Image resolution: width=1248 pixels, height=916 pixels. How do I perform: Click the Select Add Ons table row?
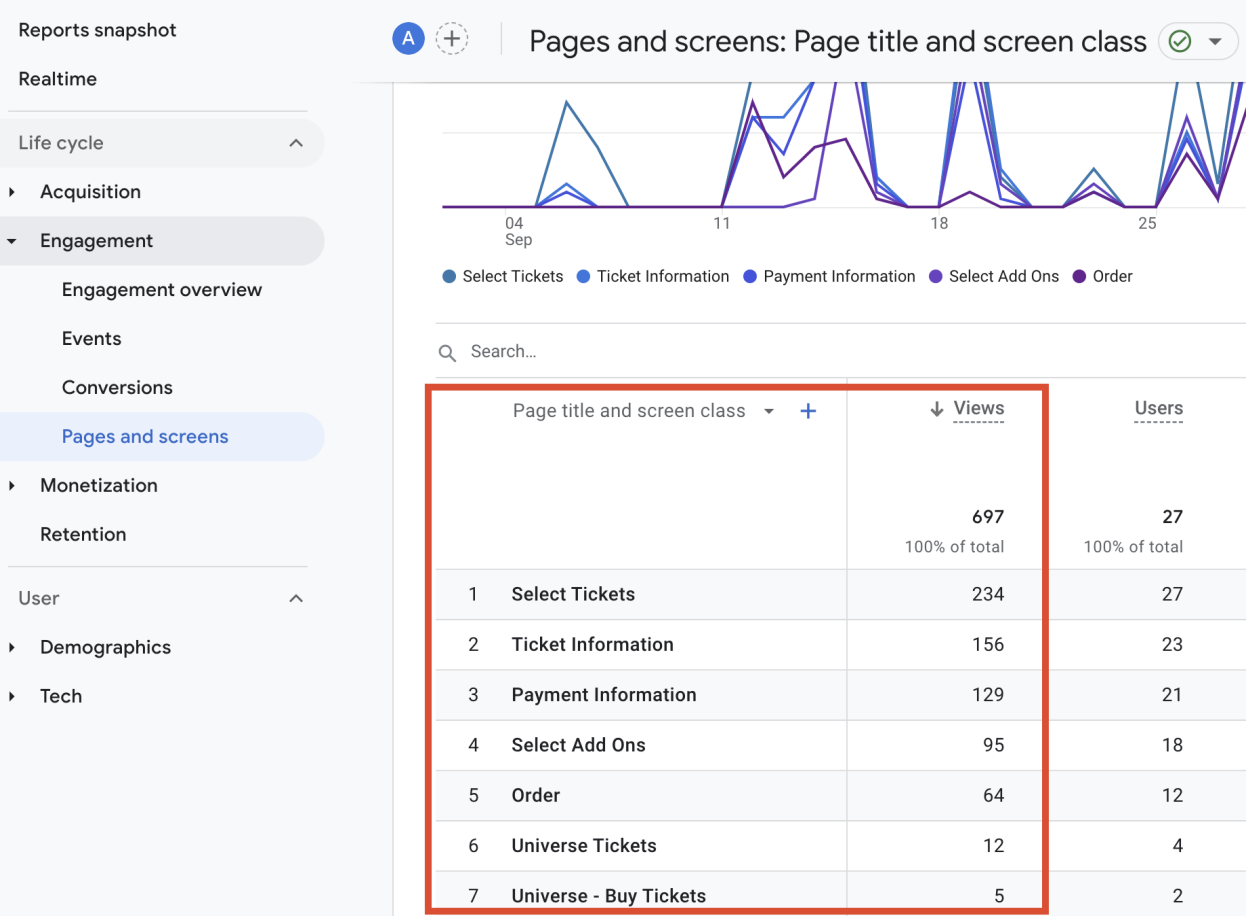(841, 745)
